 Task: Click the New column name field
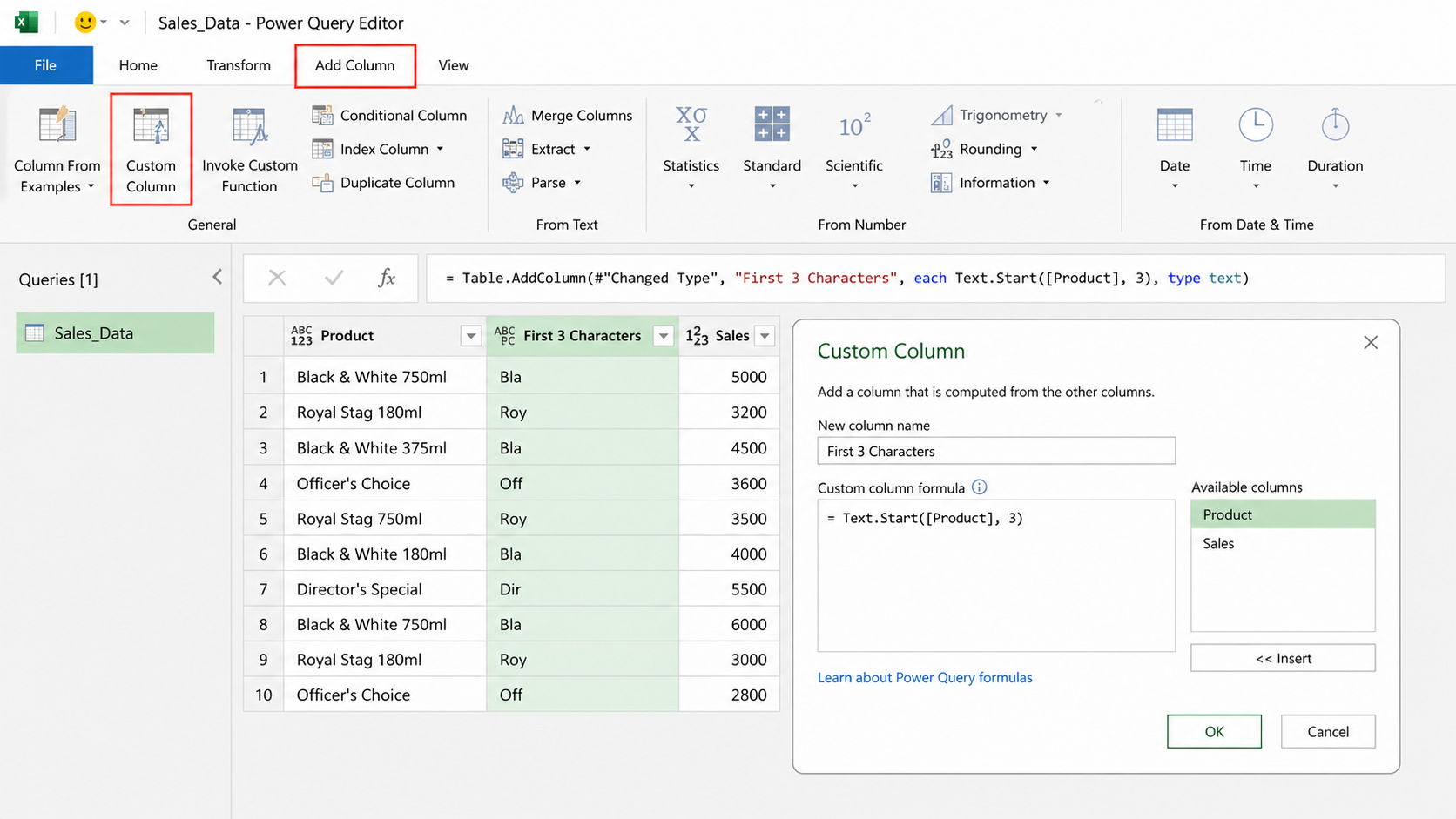(996, 451)
